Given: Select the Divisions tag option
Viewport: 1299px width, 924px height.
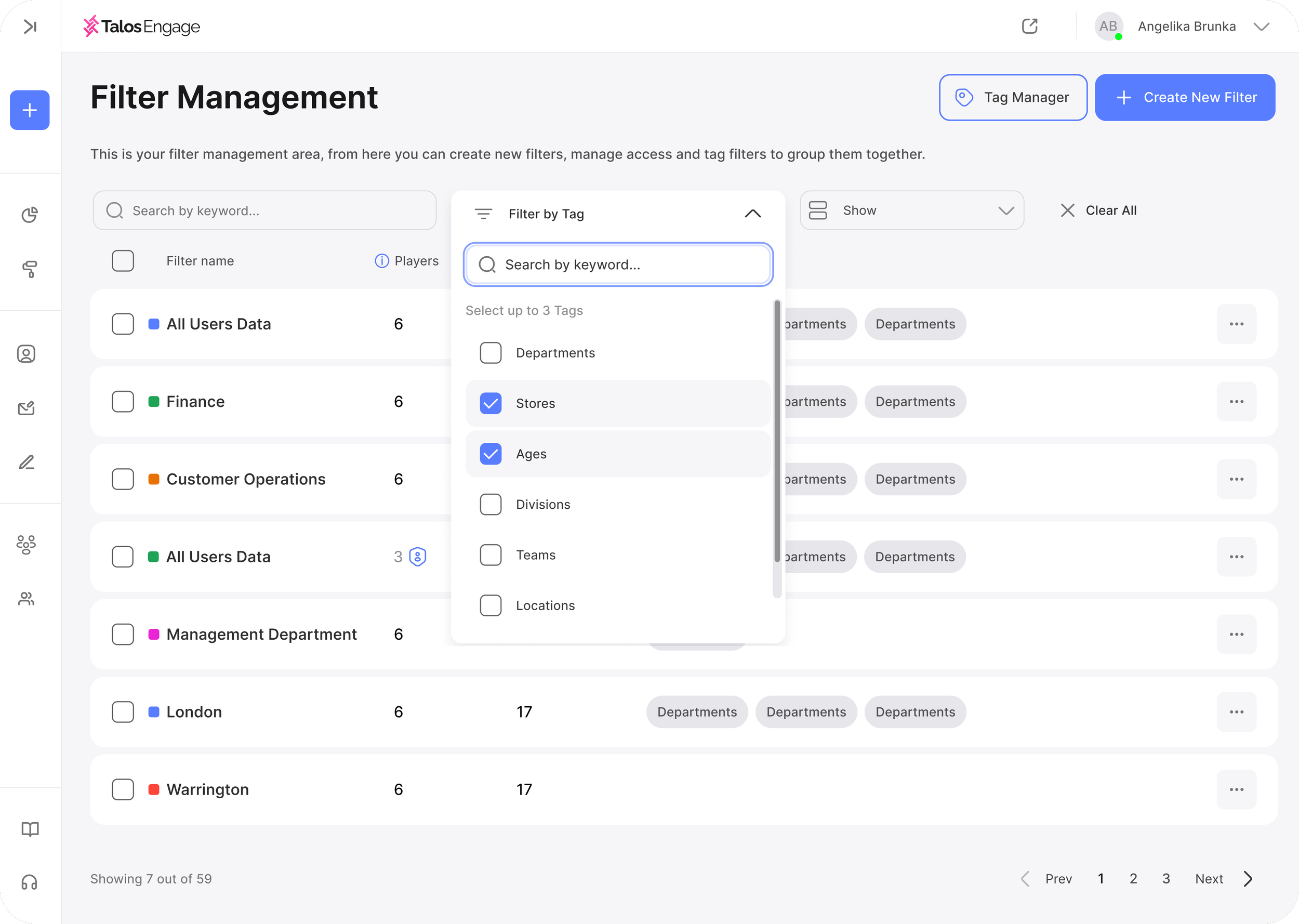Looking at the screenshot, I should (618, 505).
